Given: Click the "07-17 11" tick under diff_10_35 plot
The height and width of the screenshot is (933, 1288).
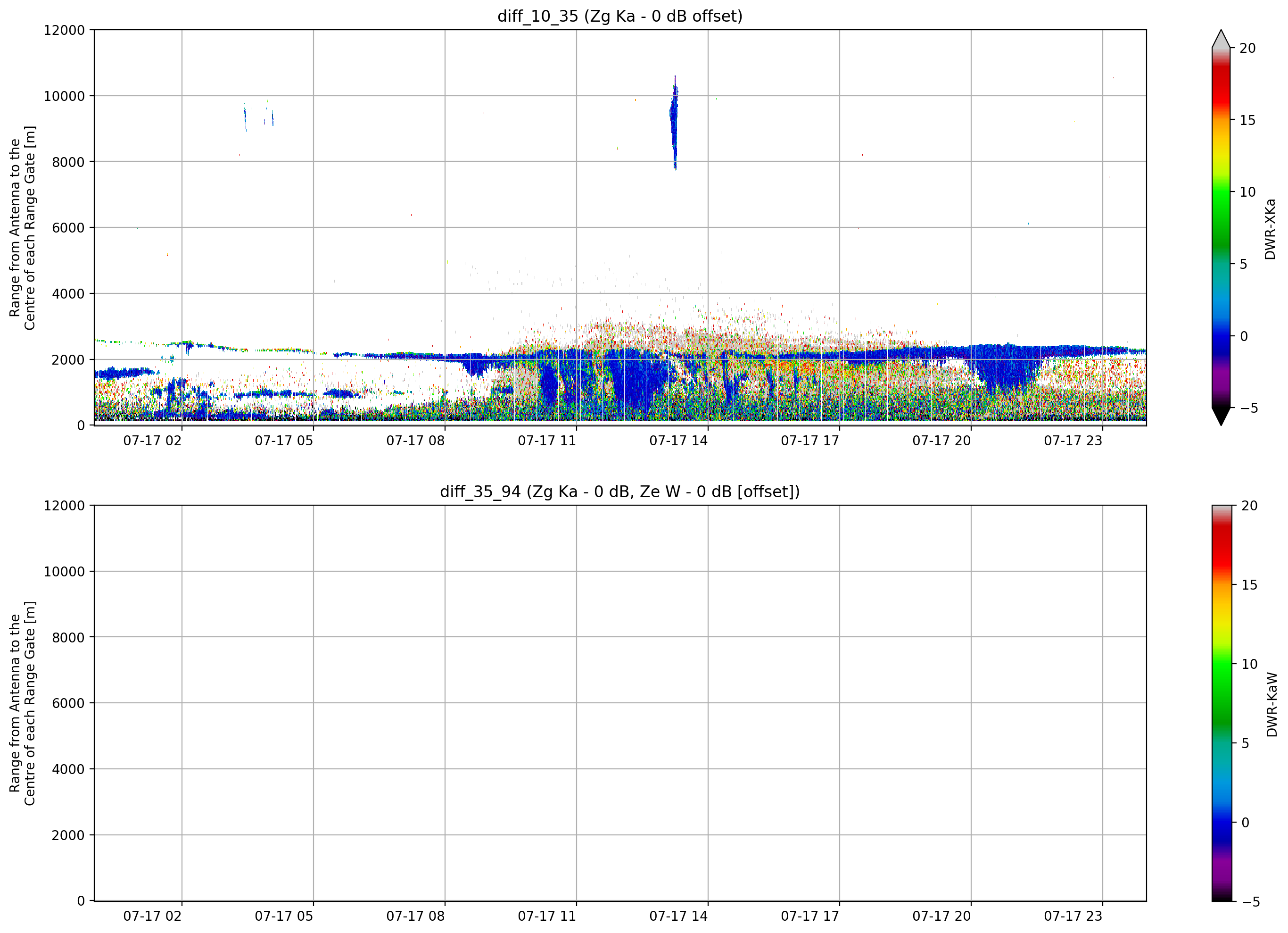Looking at the screenshot, I should [547, 441].
